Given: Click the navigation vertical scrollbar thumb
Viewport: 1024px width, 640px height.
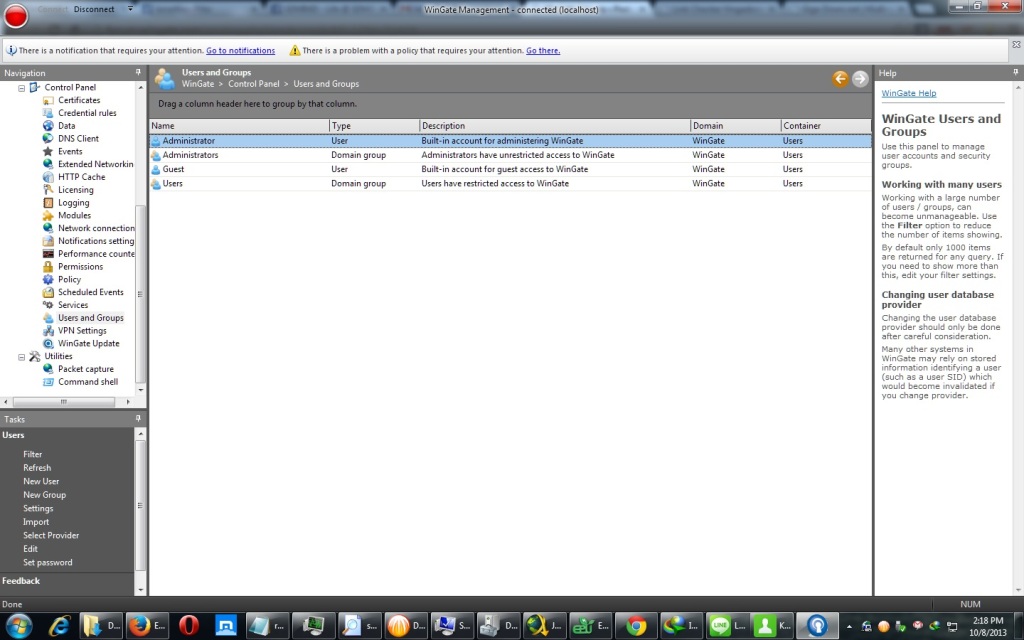Looking at the screenshot, I should 140,294.
